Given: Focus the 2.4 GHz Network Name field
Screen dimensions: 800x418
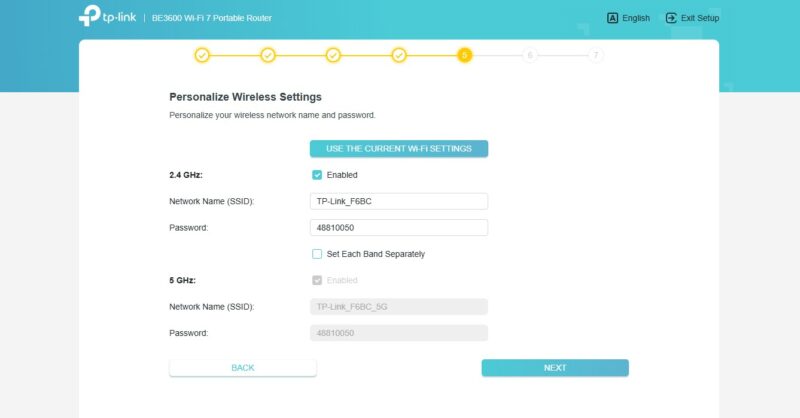Looking at the screenshot, I should (x=399, y=201).
